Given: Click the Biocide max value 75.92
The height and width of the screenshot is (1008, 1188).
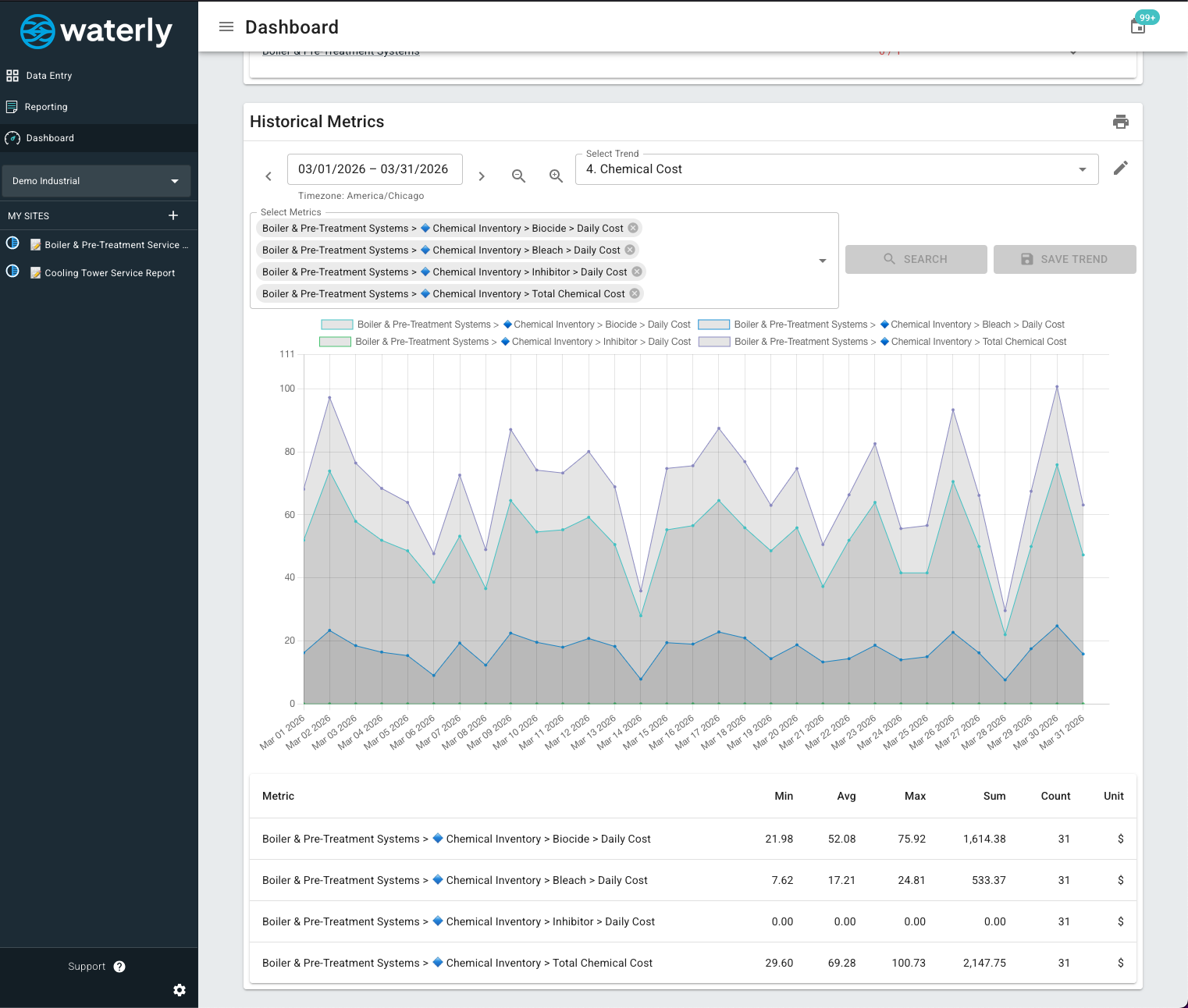Looking at the screenshot, I should point(912,839).
